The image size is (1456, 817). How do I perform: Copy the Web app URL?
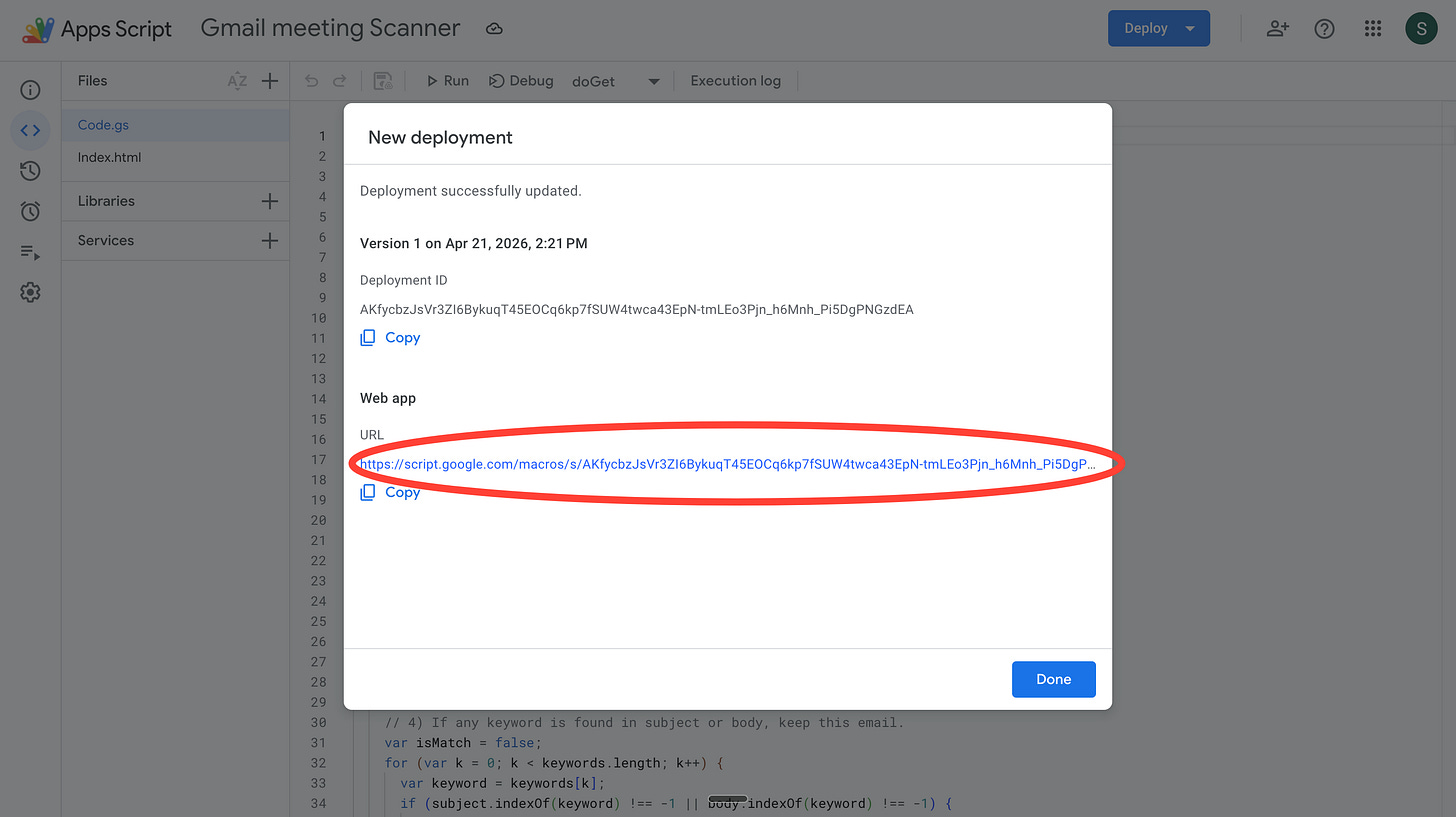[x=390, y=492]
